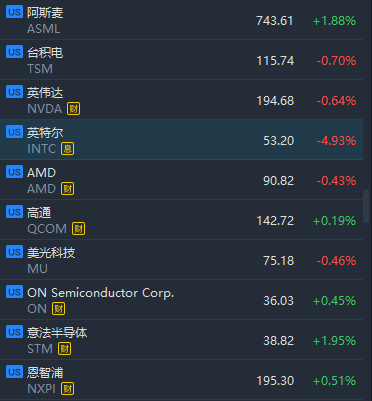Click the 743.61 price for ASML
The height and width of the screenshot is (401, 372).
point(275,21)
